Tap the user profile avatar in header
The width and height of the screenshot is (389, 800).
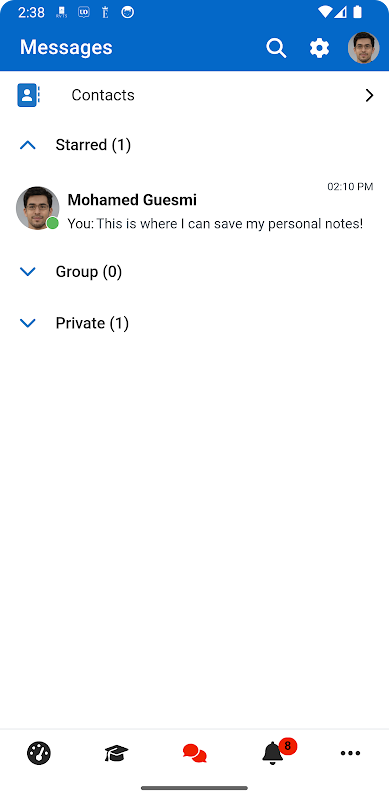pyautogui.click(x=363, y=48)
